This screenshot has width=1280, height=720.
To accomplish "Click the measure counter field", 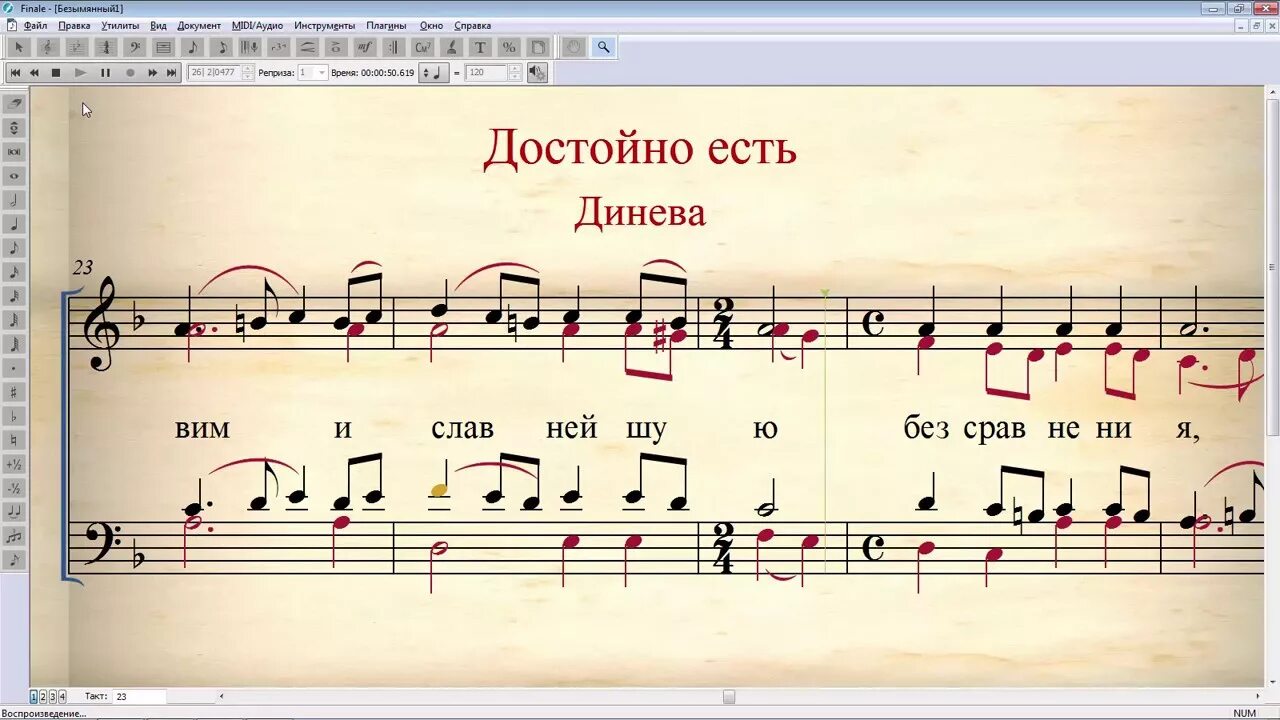I will pos(214,73).
